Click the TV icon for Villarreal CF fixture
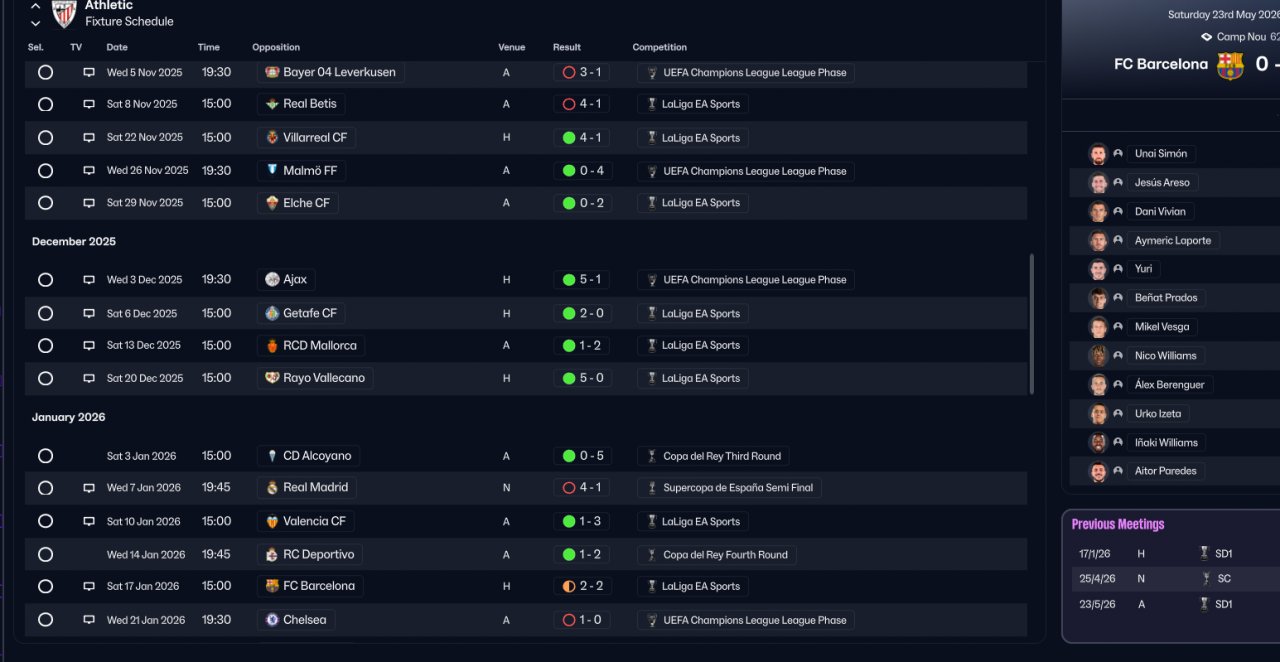 click(x=89, y=138)
